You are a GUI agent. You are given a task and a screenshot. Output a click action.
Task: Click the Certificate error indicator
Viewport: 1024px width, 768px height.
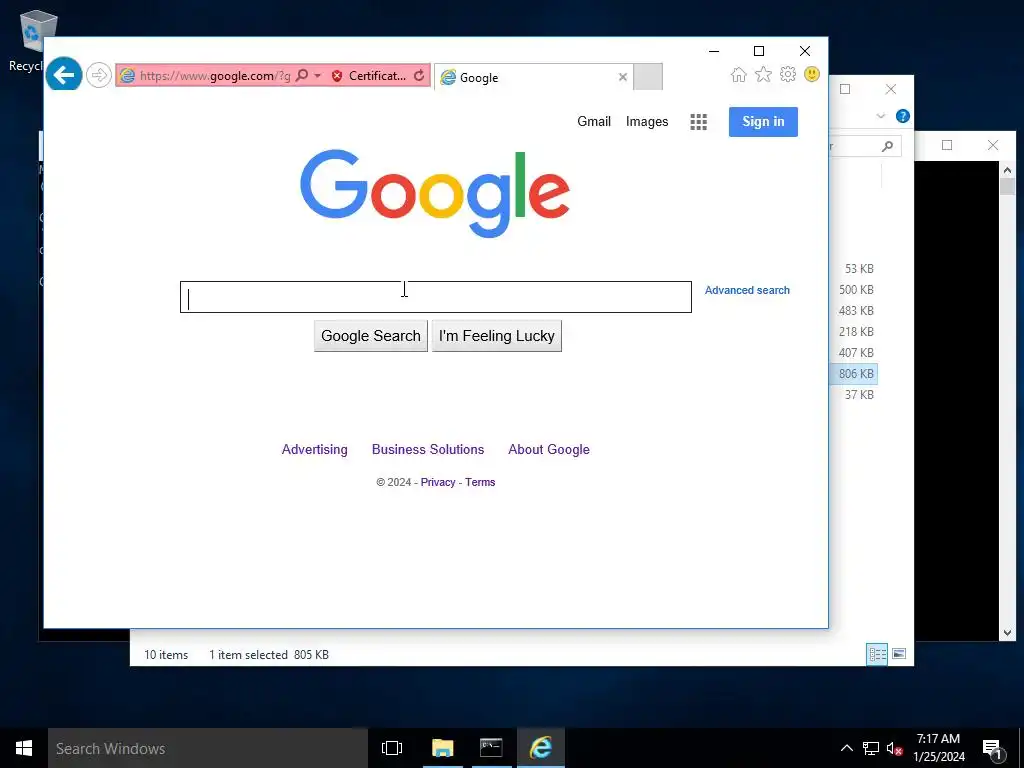pyautogui.click(x=369, y=76)
